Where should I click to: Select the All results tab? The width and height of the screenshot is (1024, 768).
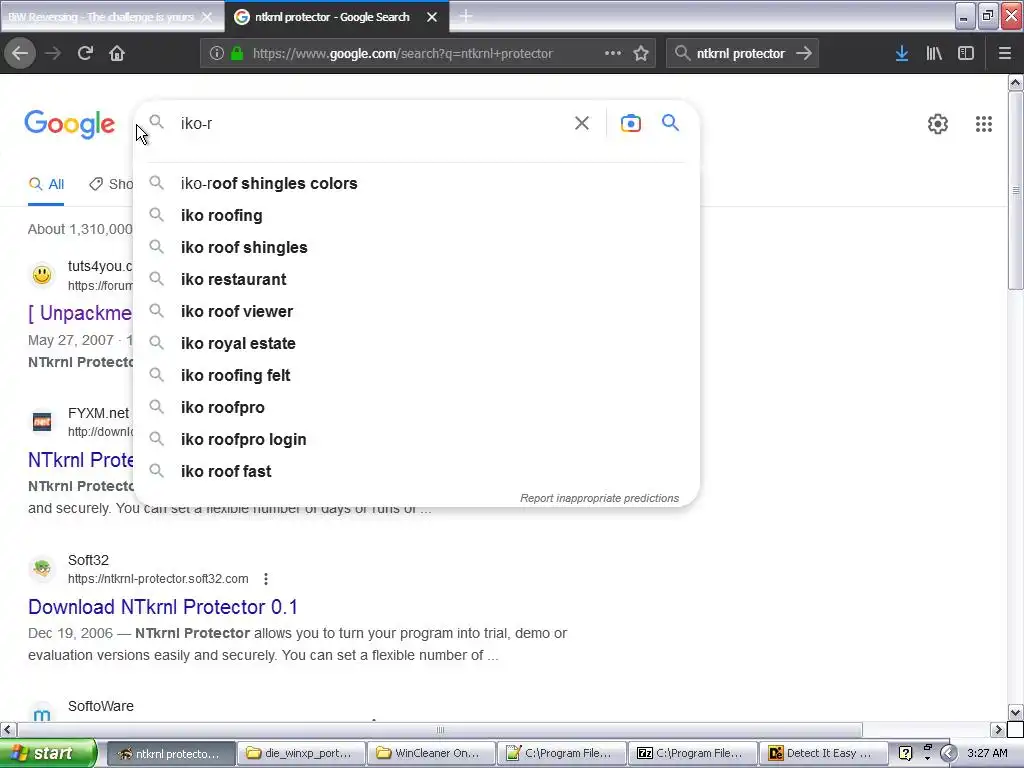(46, 184)
